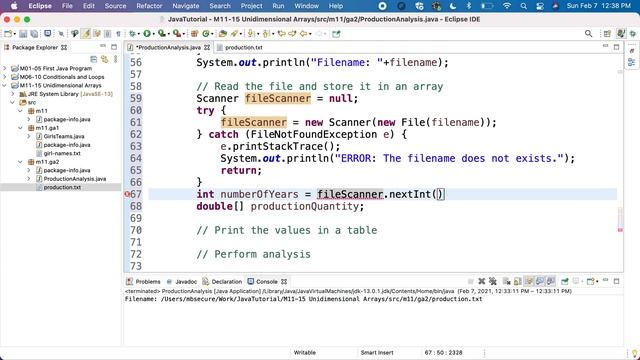Click the Spotlight search icon in menu bar
This screenshot has width=640, height=360.
(x=524, y=6)
